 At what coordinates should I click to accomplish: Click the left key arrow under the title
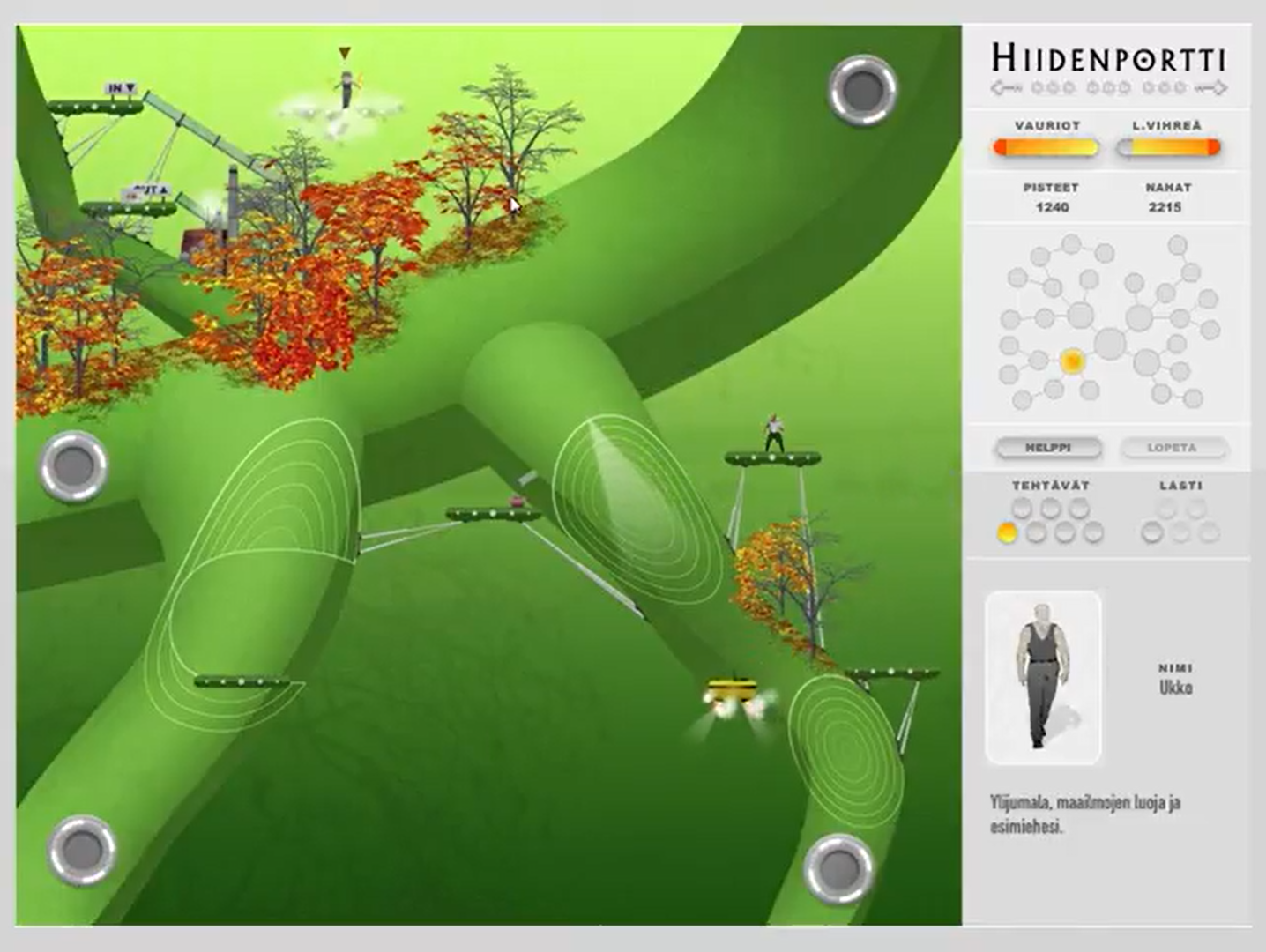point(1007,88)
